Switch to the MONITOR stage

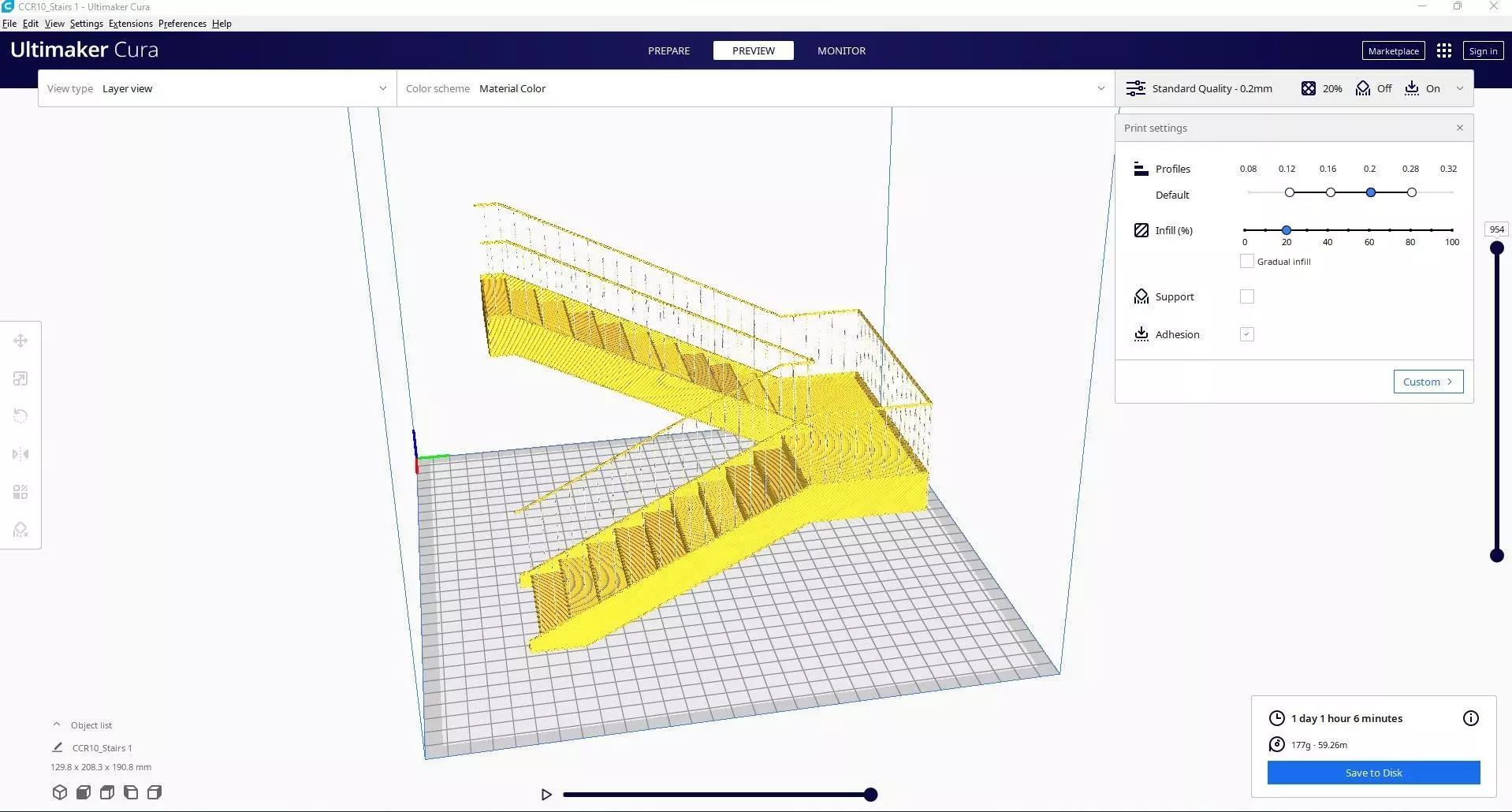841,50
